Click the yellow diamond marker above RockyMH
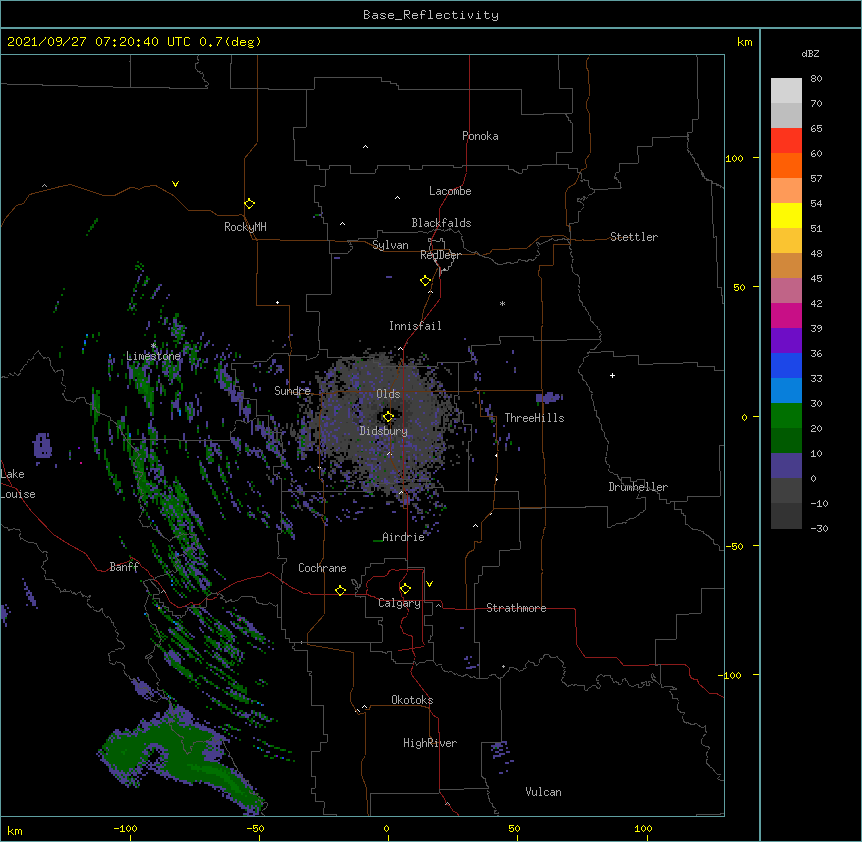The height and width of the screenshot is (842, 862). pos(249,204)
